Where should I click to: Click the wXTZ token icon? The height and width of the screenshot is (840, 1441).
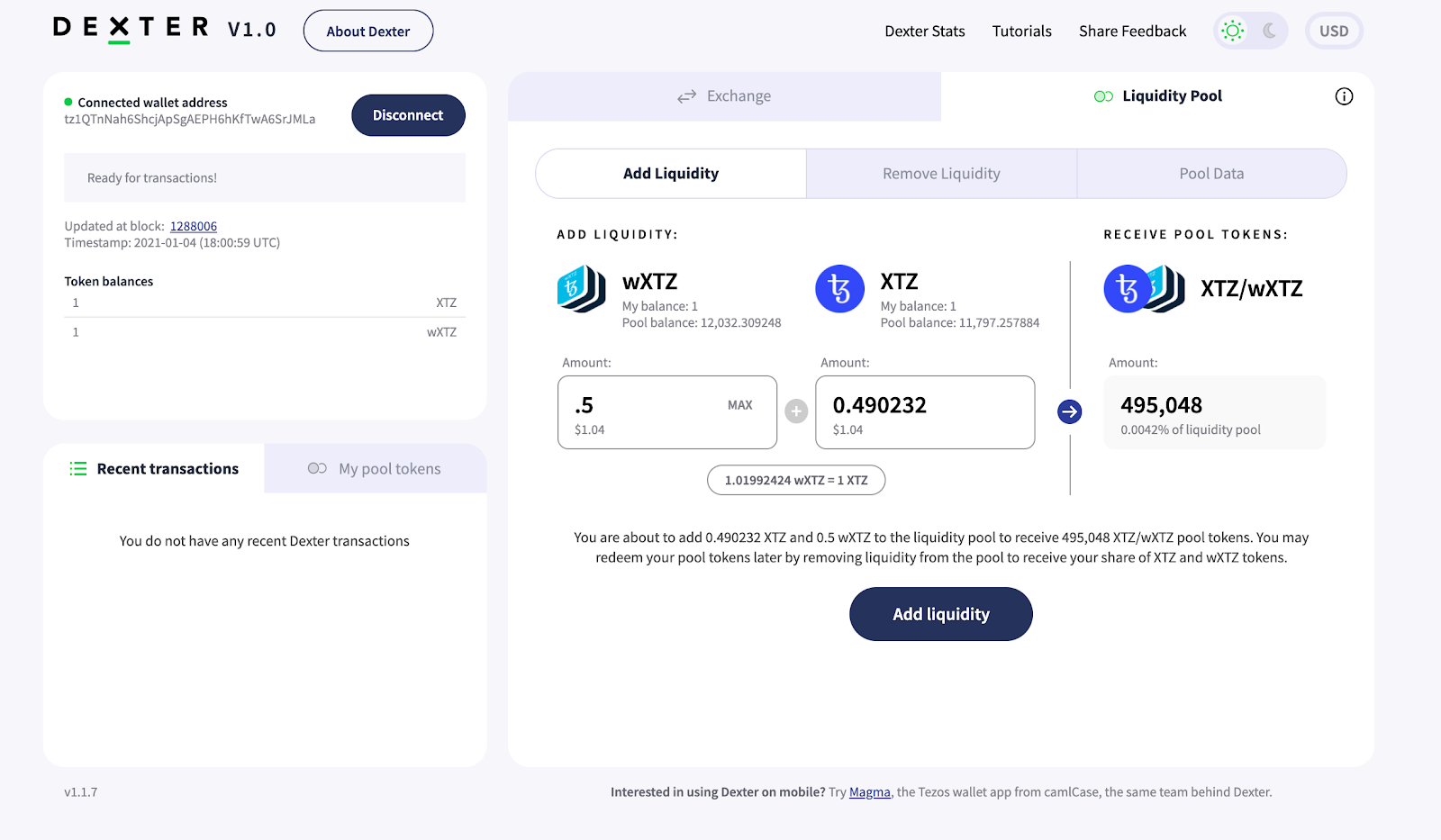point(582,289)
